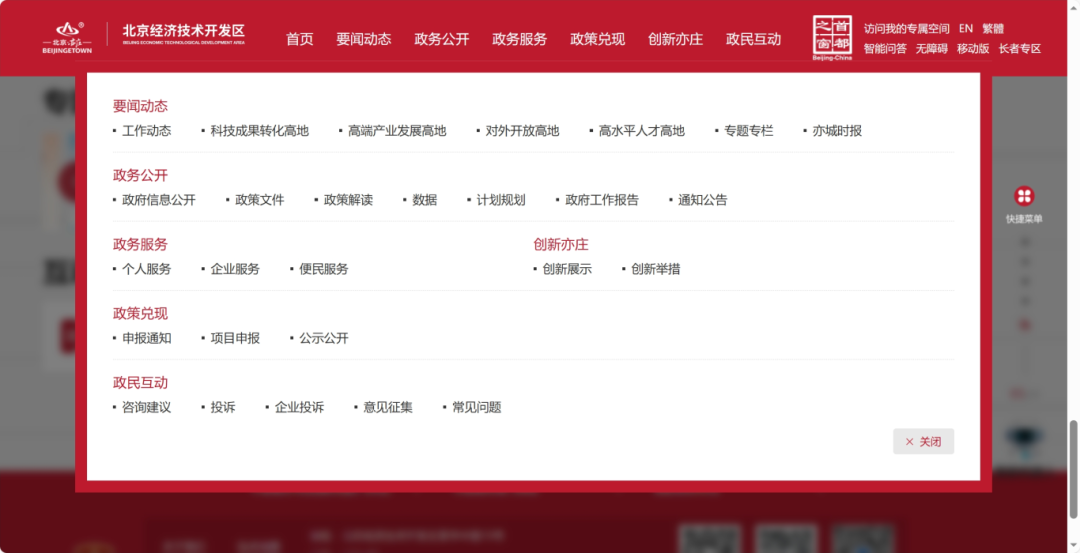The width and height of the screenshot is (1080, 553).
Task: Open 计划规划 link
Action: [501, 200]
